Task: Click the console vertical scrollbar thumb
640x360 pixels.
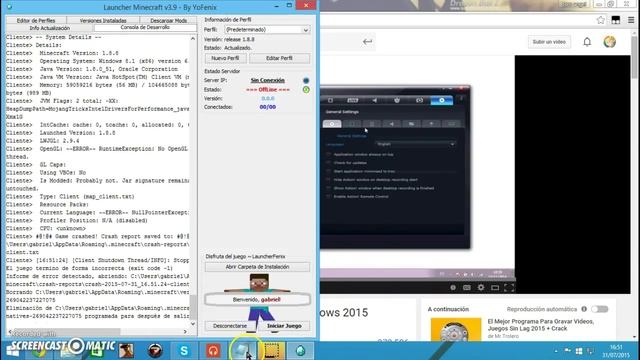Action: [193, 307]
